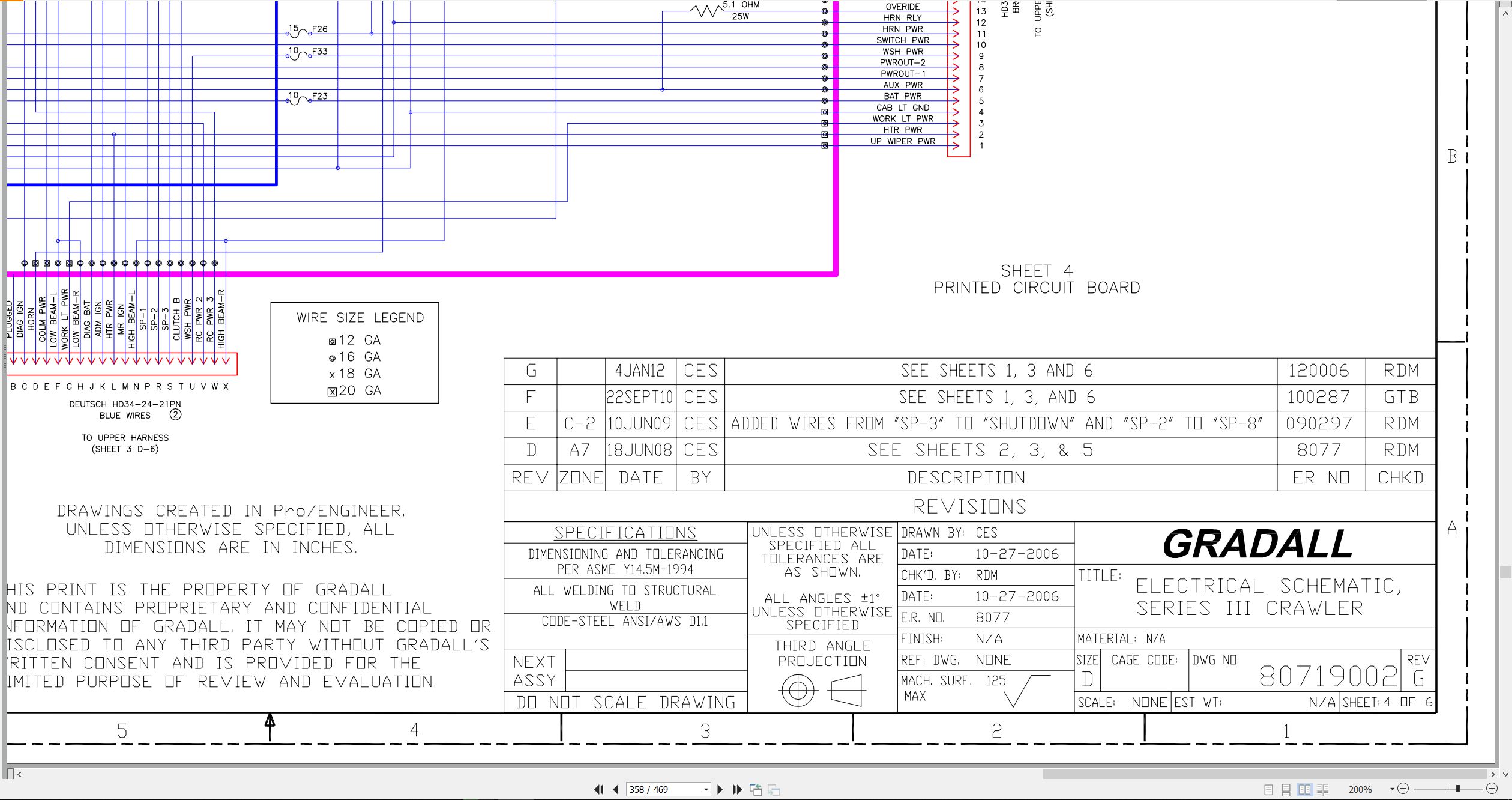
Task: Click the drawn date 10-27-2006 beside DRAWN BY
Action: [x=1017, y=554]
